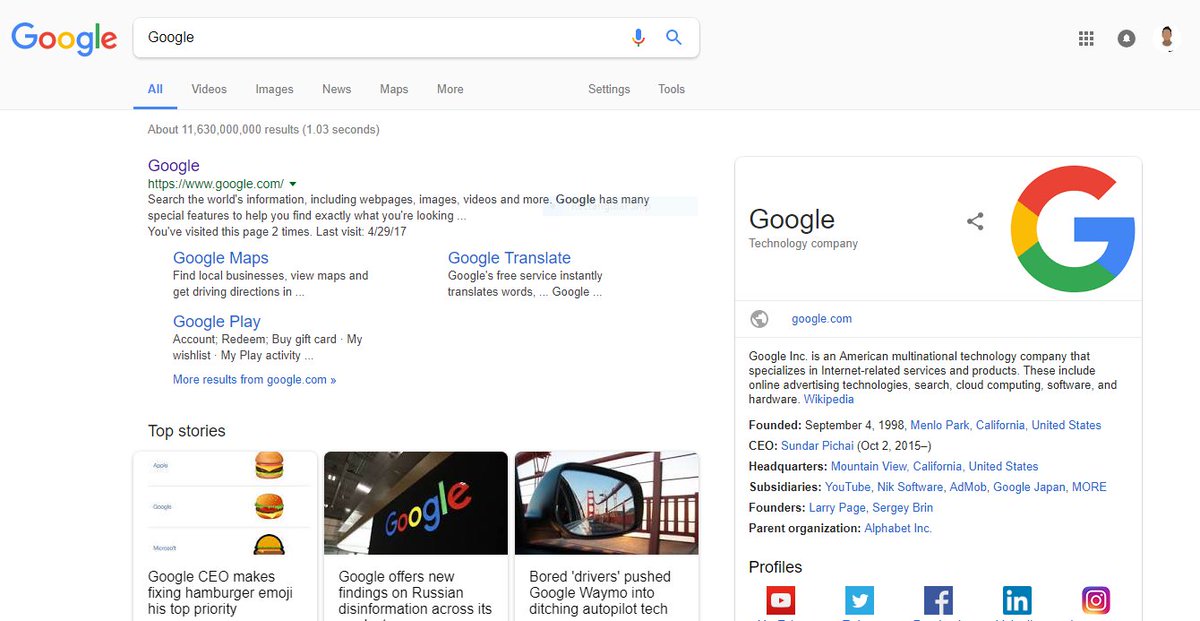Open the Twitter profile icon
Screen dimensions: 1200x621
tap(859, 600)
